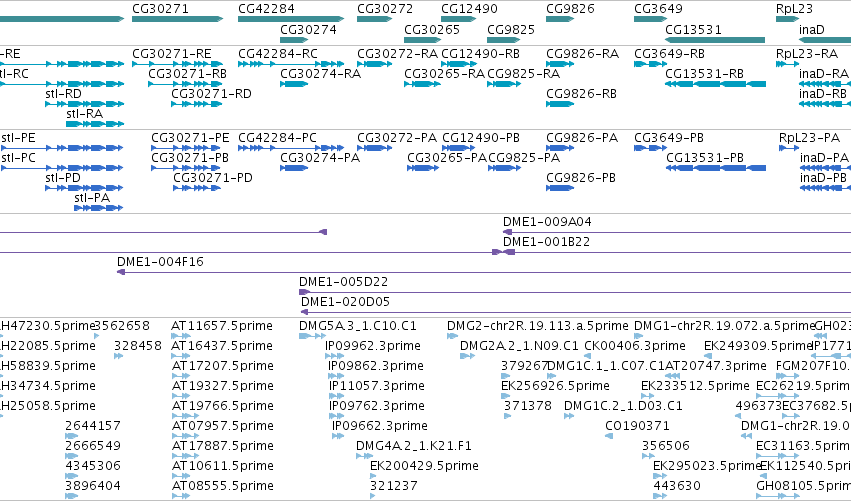851x501 pixels.
Task: Click protein CG12490-PB
Action: pos(459,148)
